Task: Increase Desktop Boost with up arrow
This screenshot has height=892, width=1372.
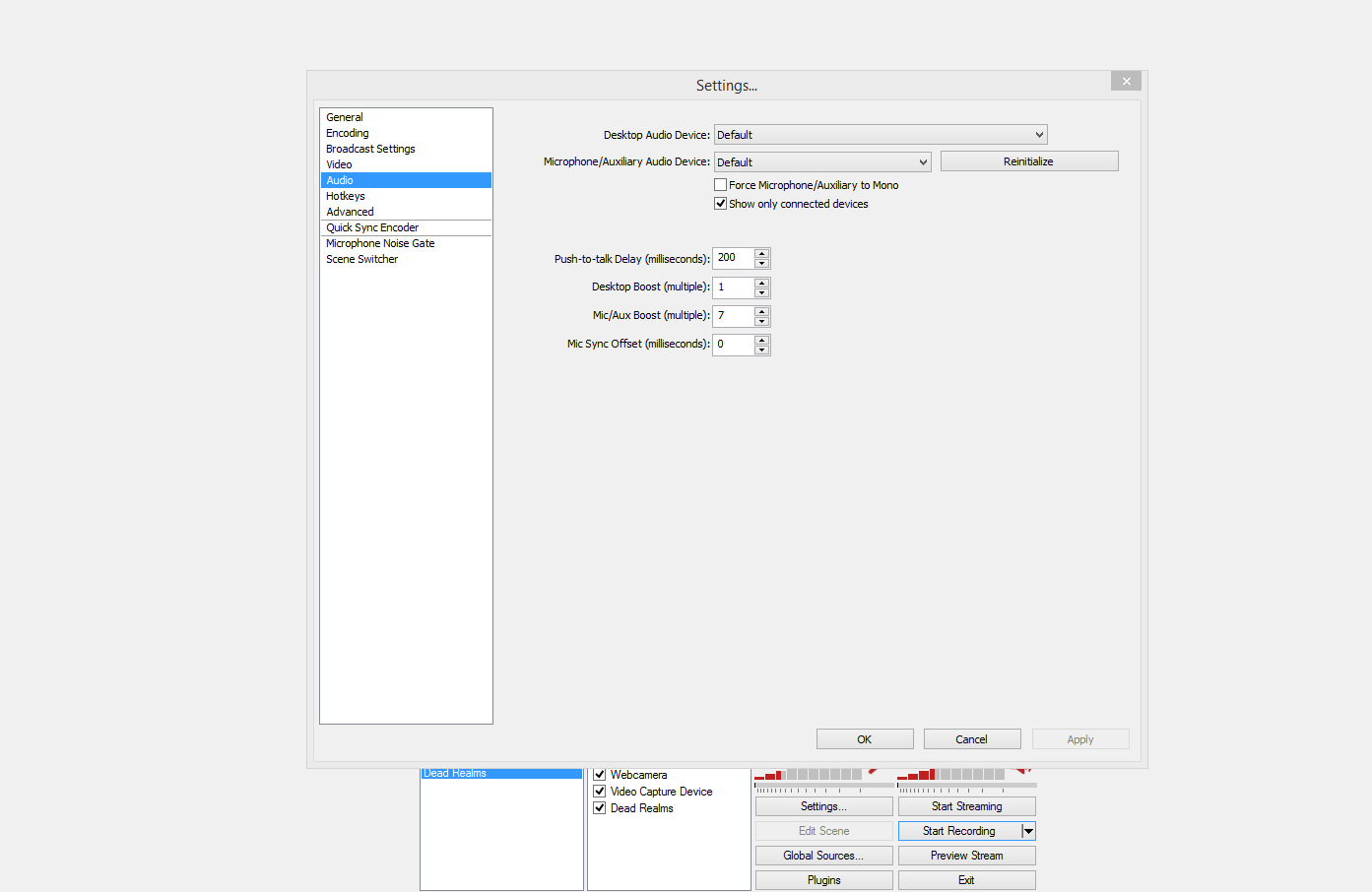Action: 761,283
